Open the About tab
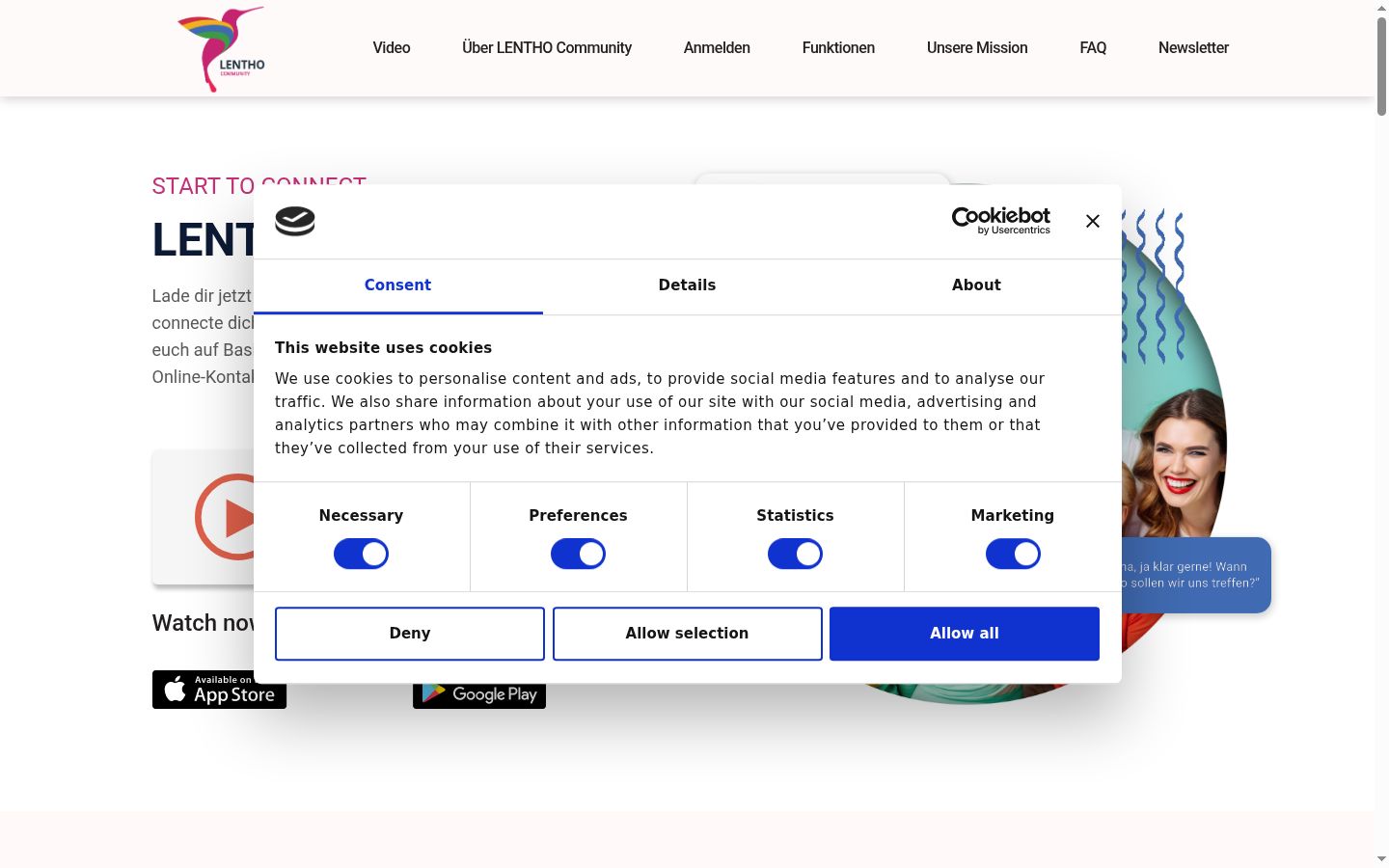 [x=976, y=285]
